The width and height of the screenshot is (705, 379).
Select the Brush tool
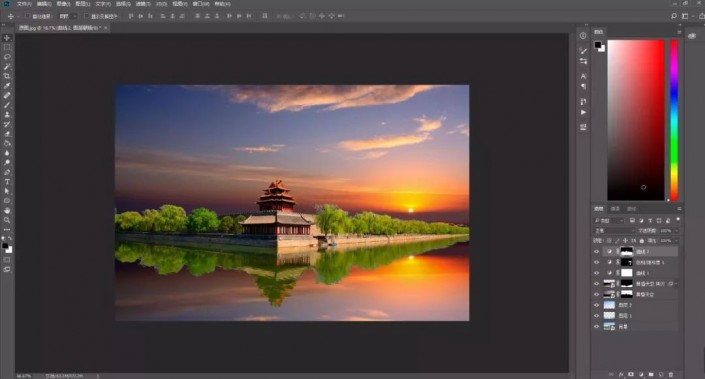[x=7, y=105]
